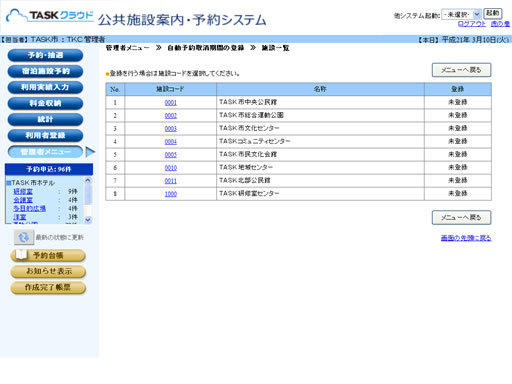
Task: Click the 洋室 link in reservation list
Action: pyautogui.click(x=20, y=217)
